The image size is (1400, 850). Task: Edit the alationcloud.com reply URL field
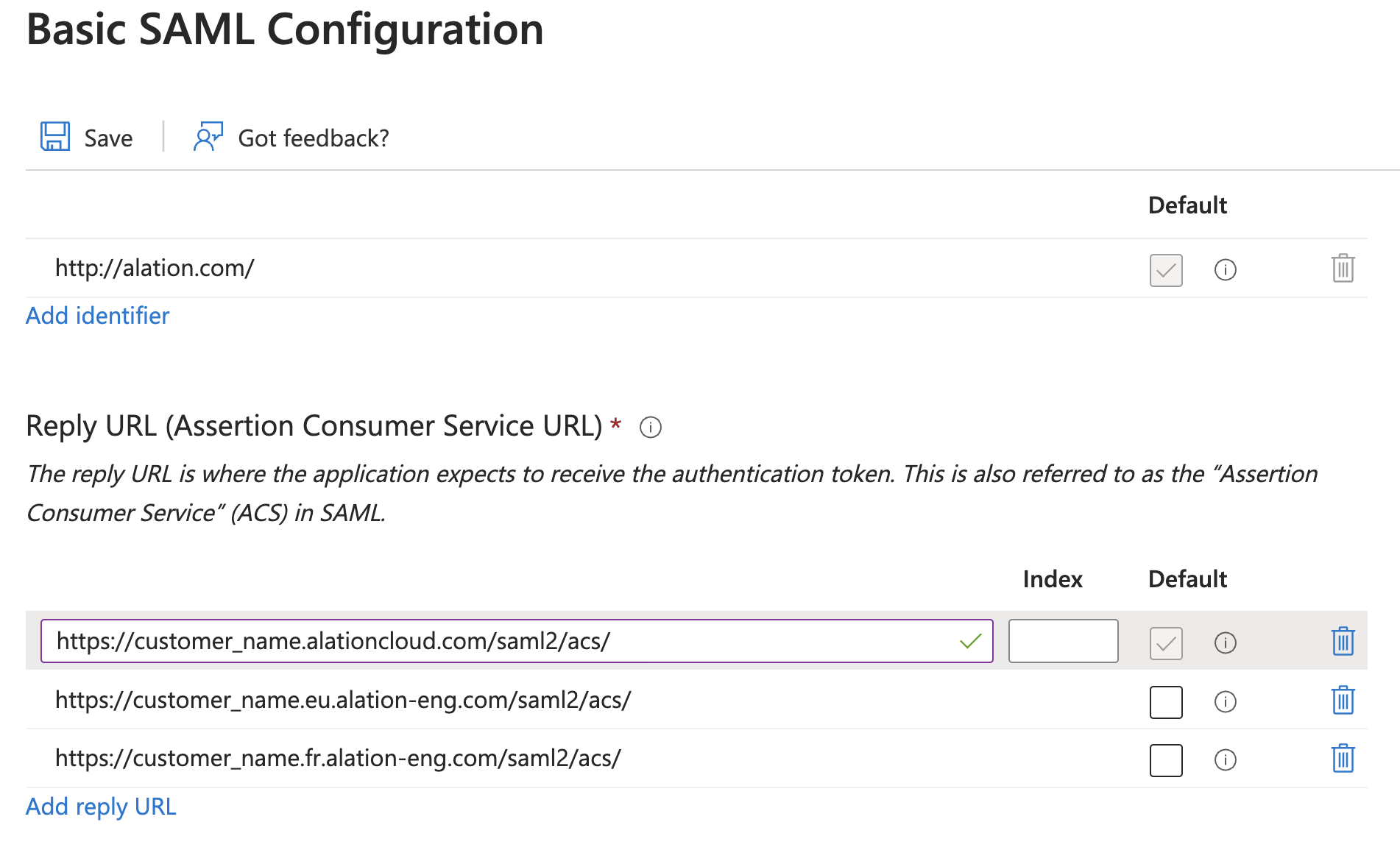point(517,641)
